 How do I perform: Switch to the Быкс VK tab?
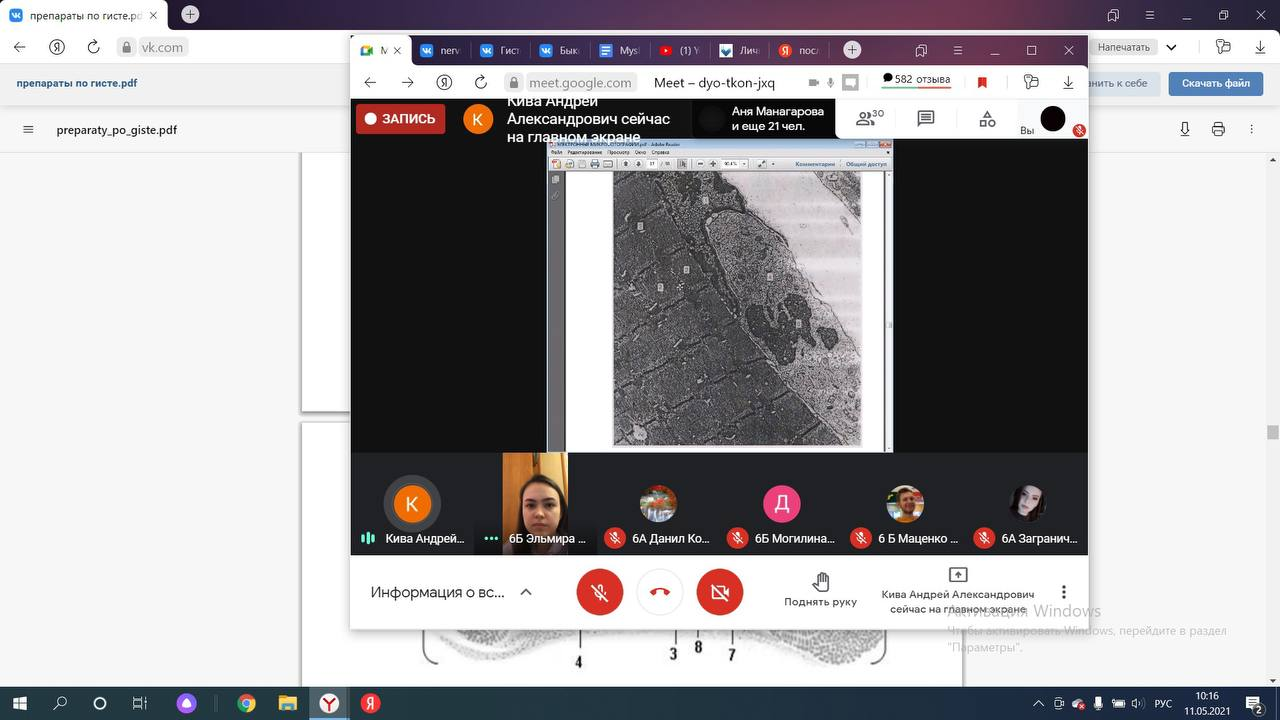pos(561,50)
